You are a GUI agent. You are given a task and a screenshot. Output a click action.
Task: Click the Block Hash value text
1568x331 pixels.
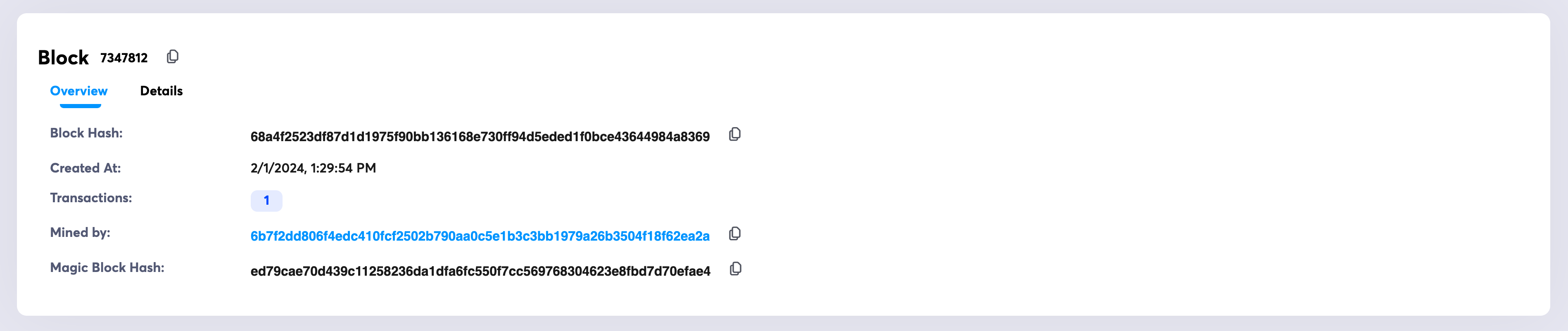pos(480,137)
